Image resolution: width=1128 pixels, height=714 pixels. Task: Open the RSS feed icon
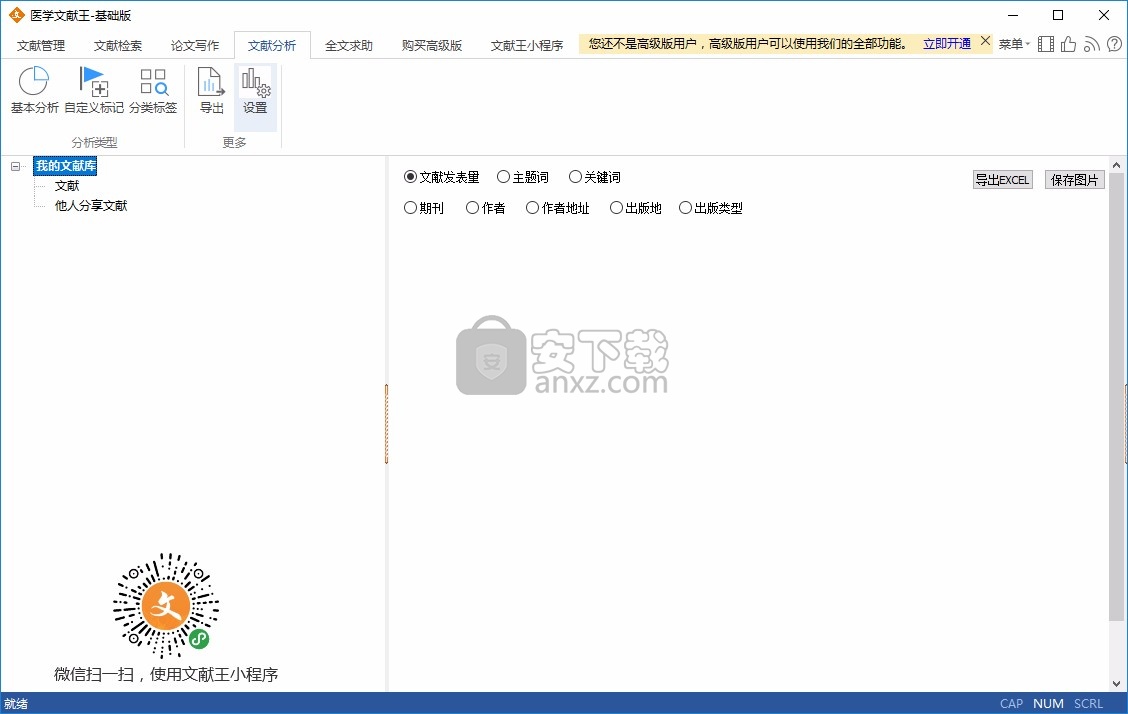coord(1091,45)
